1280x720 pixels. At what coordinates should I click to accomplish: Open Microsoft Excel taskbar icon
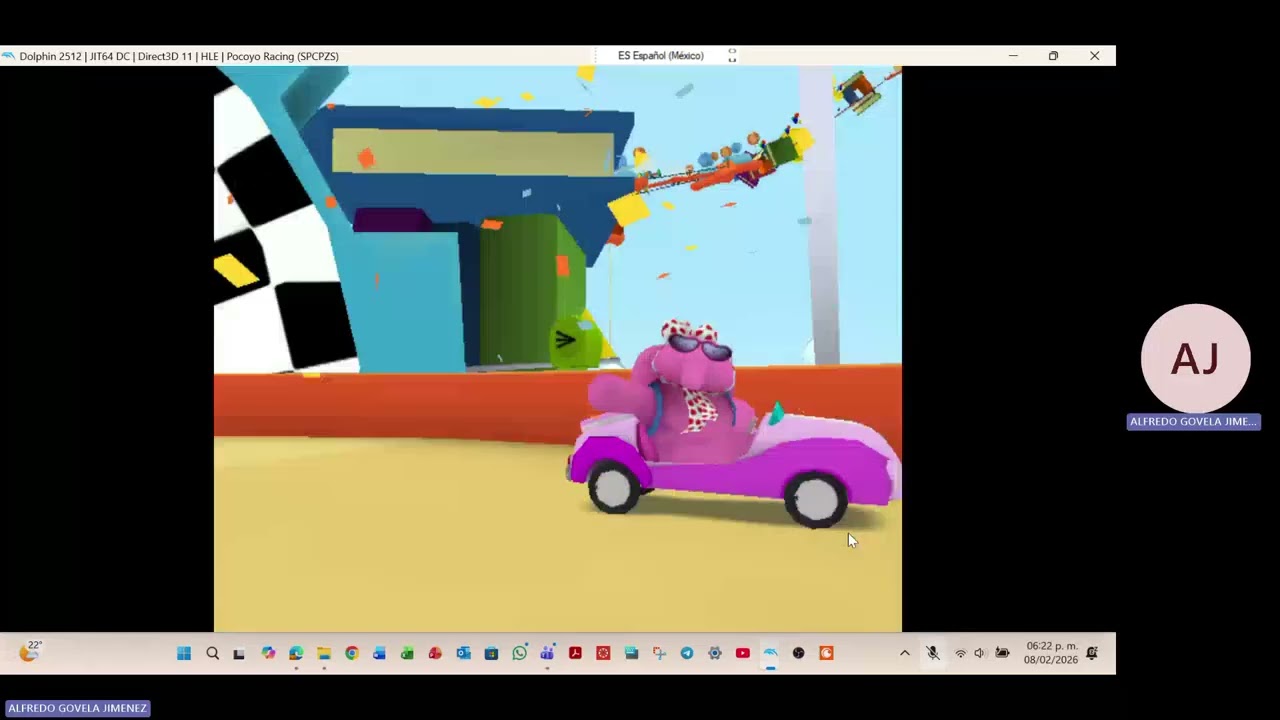407,653
